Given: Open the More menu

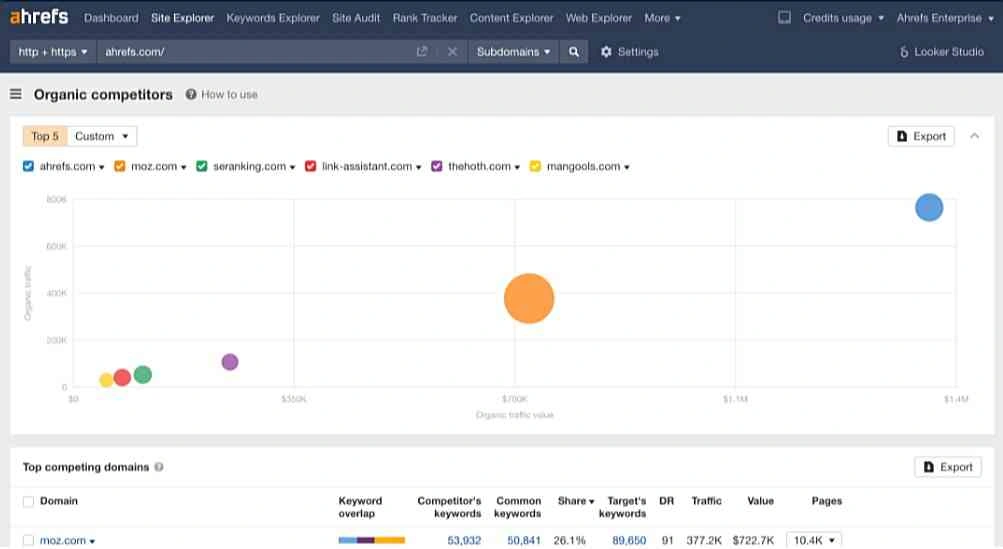Looking at the screenshot, I should click(x=662, y=18).
